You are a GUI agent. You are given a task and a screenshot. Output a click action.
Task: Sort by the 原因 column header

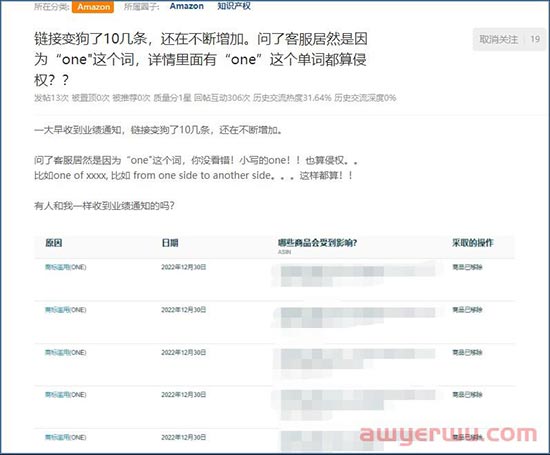tap(54, 243)
